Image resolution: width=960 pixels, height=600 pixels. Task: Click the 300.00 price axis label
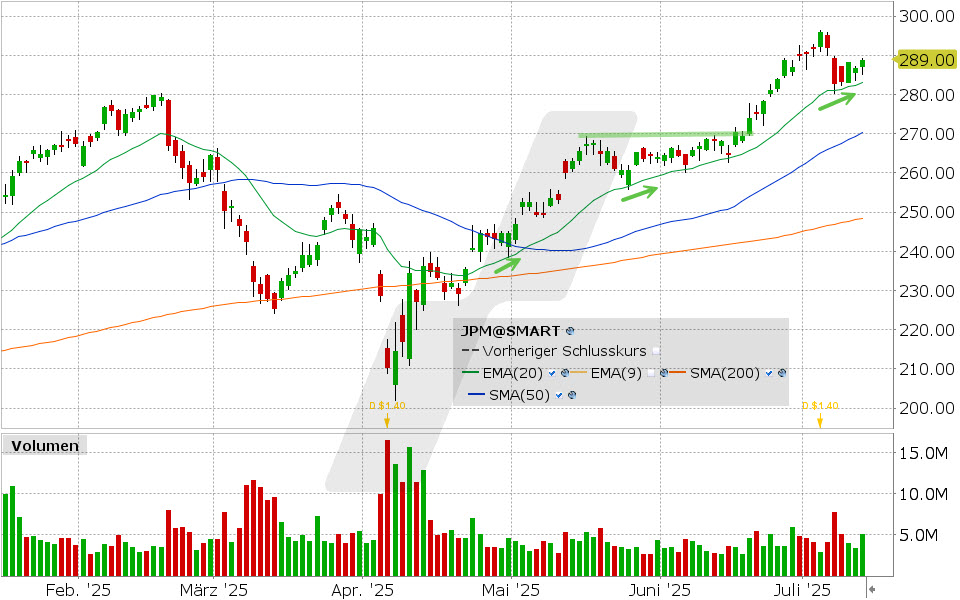pyautogui.click(x=926, y=16)
